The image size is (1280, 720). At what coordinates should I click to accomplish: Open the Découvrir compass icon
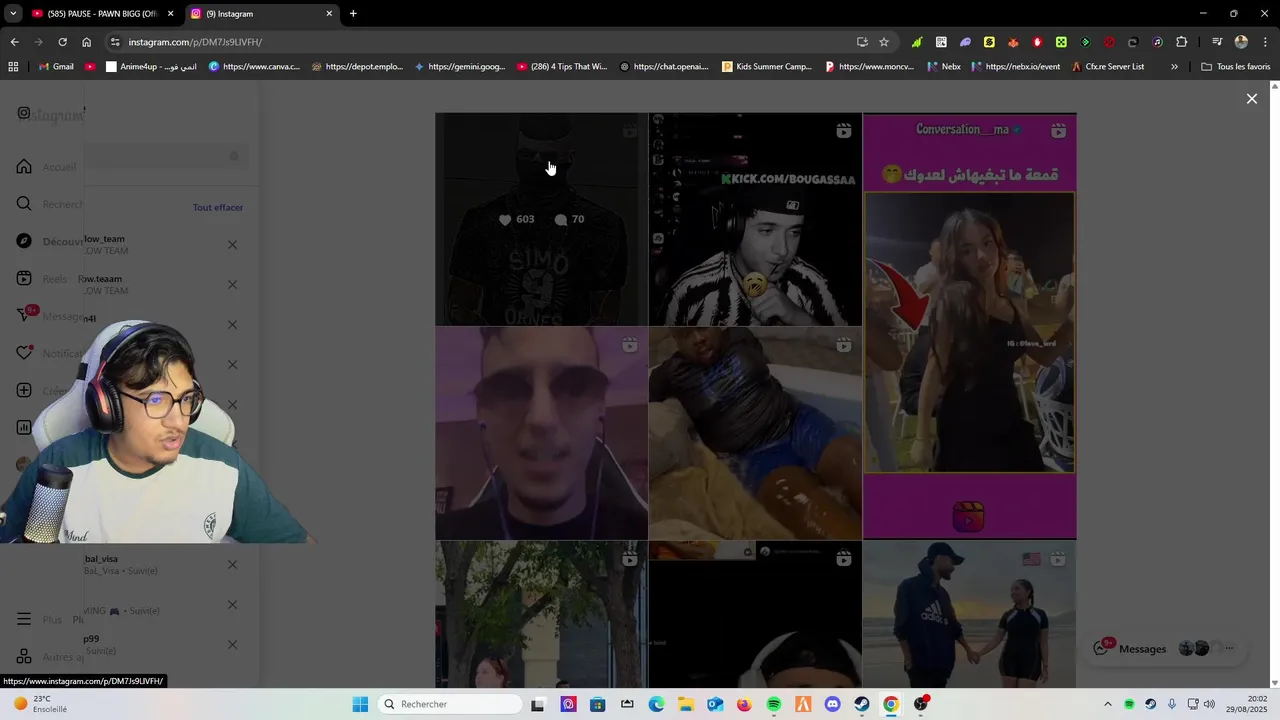[x=24, y=241]
